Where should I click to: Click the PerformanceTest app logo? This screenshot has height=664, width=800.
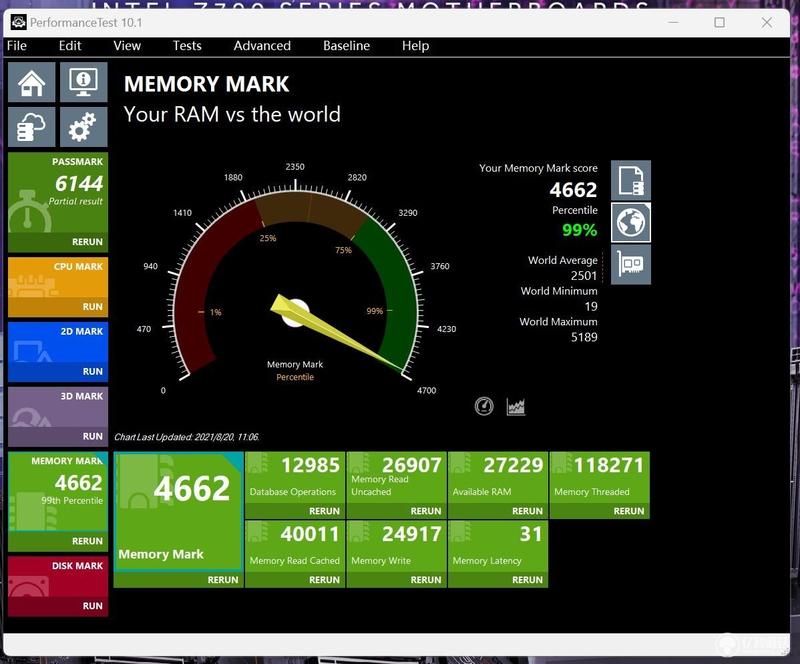point(18,22)
